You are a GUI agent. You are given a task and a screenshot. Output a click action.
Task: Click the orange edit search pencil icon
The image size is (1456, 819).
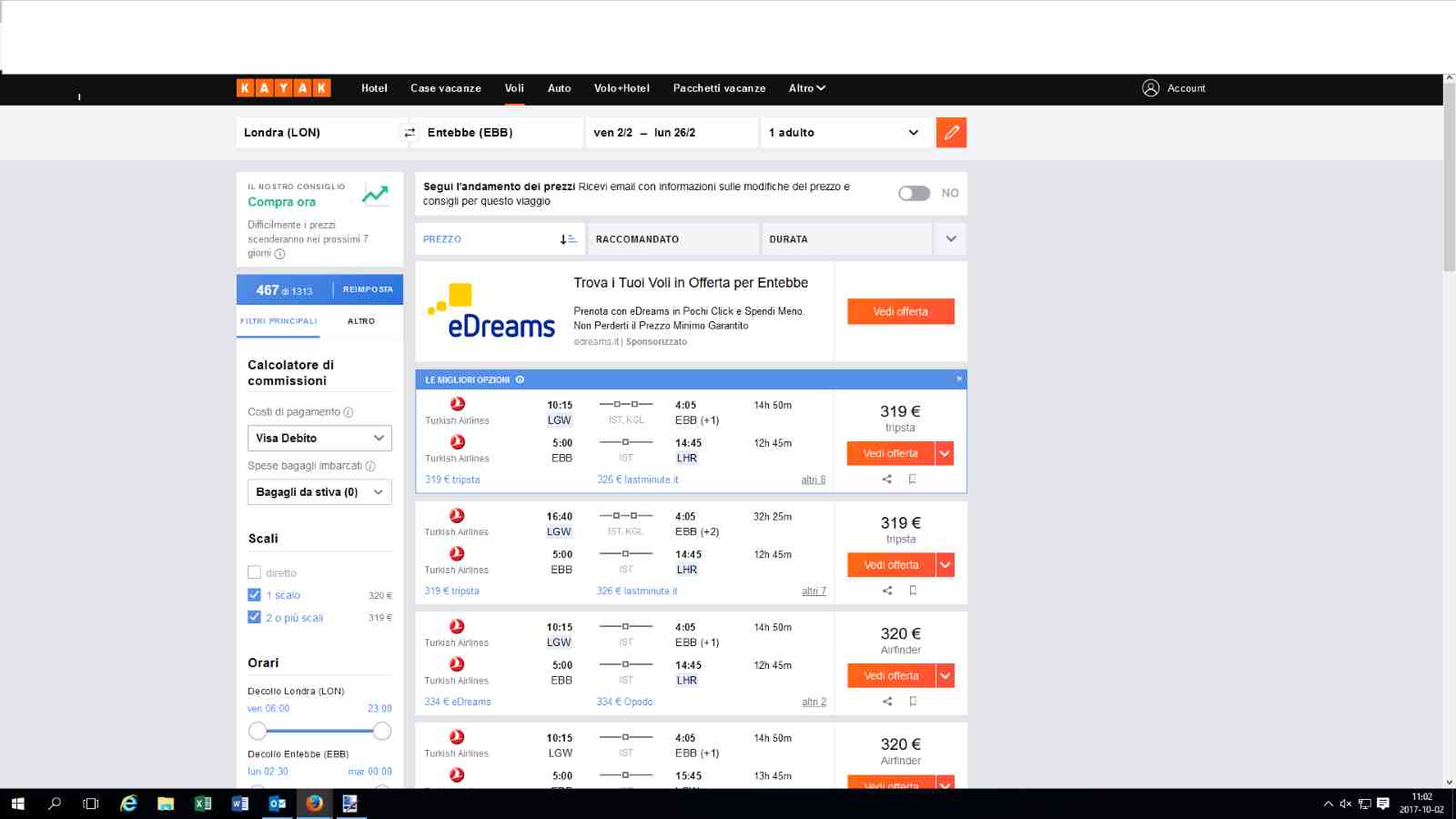click(951, 133)
